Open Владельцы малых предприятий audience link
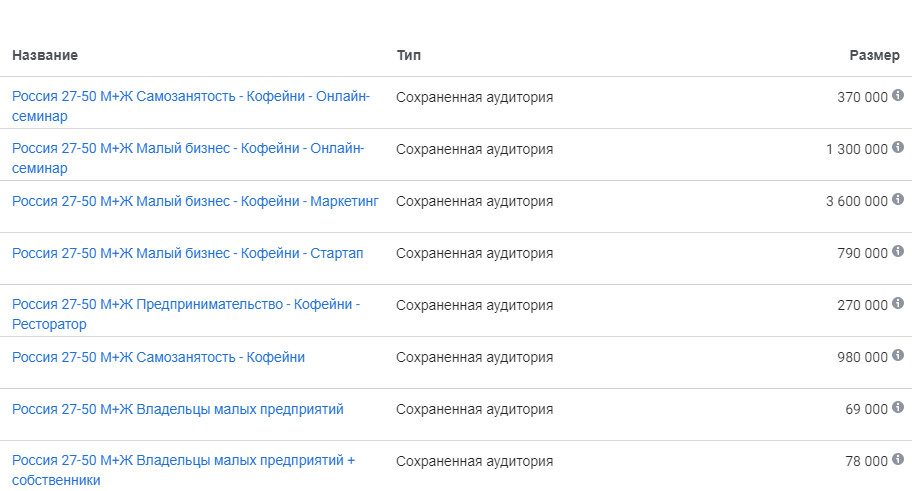 (x=177, y=410)
